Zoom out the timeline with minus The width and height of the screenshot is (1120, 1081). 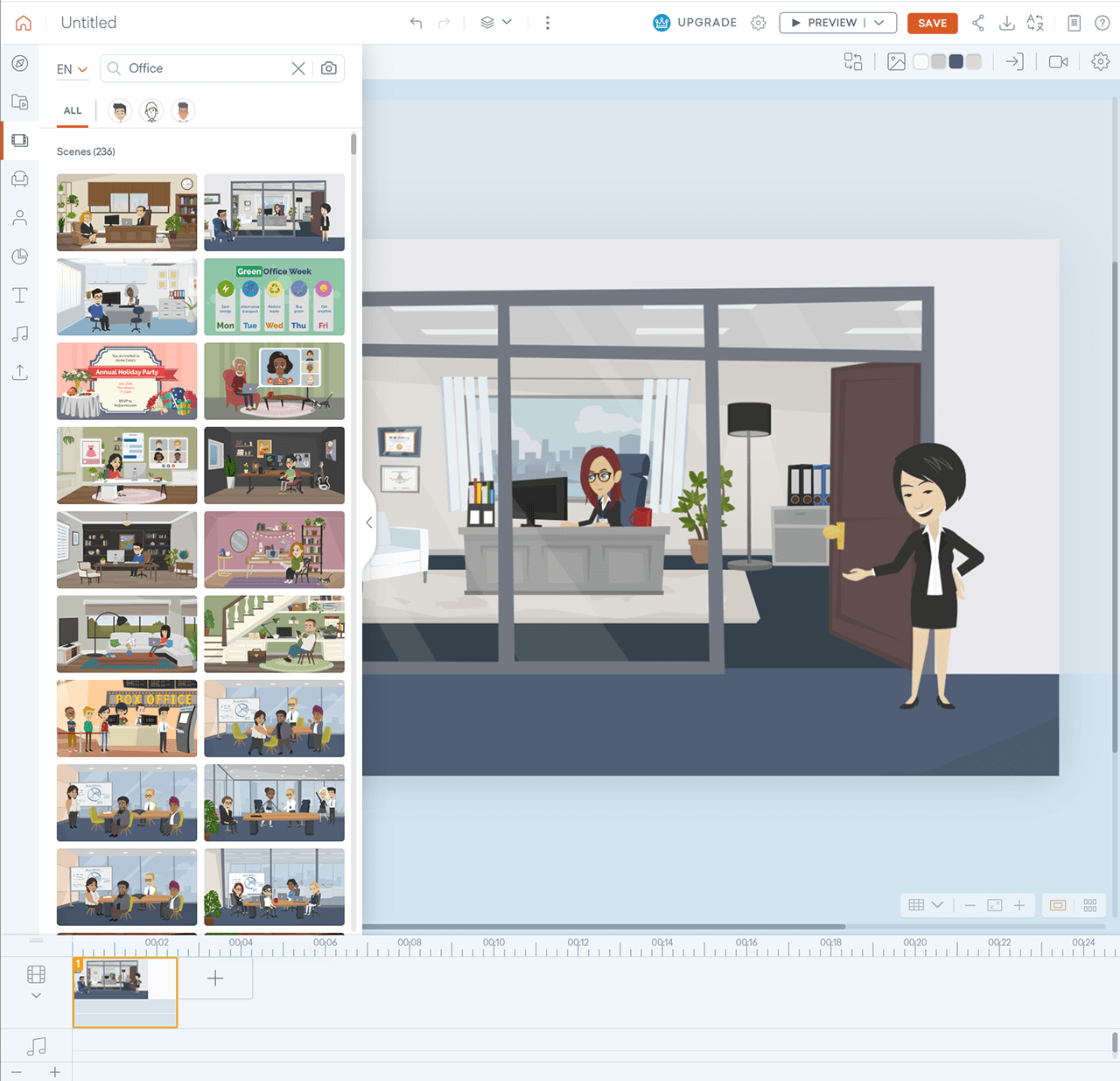coord(17,1072)
